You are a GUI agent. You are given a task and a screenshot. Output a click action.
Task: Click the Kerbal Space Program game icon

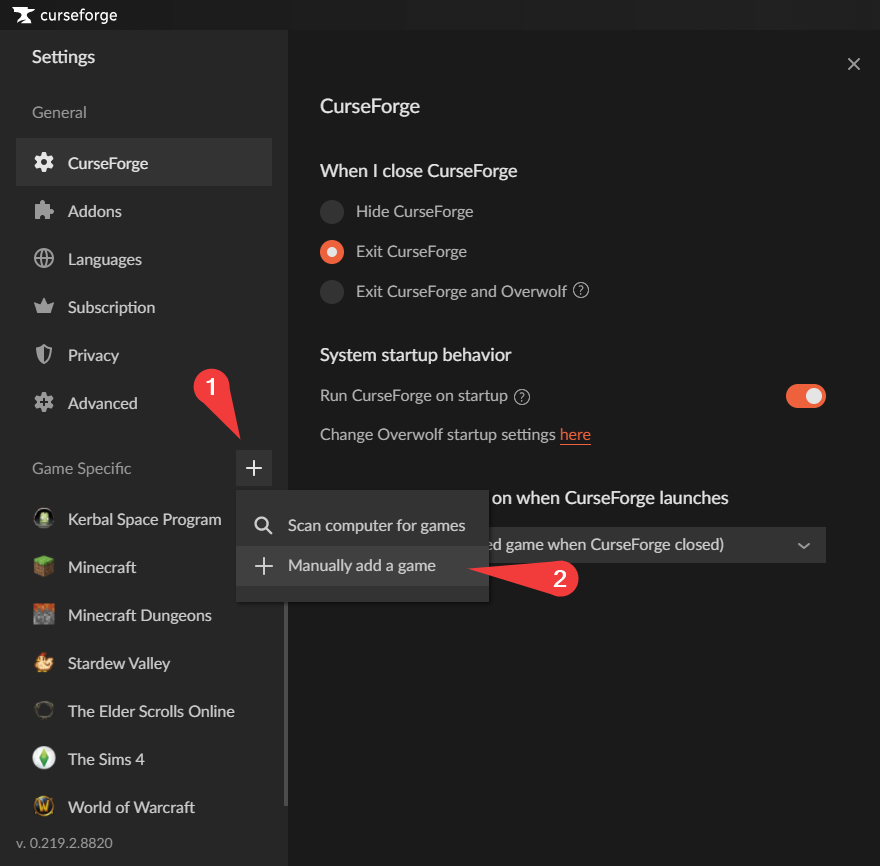point(44,519)
